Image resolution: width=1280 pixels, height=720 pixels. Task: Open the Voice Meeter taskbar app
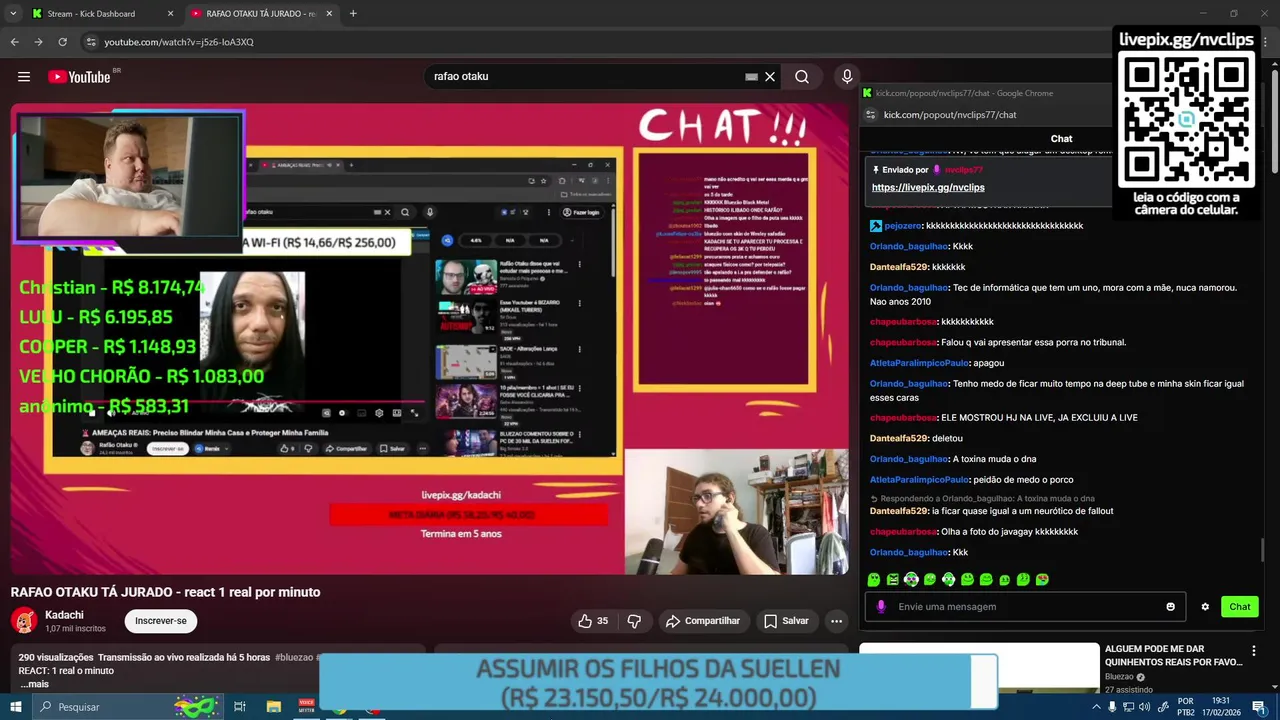(306, 707)
